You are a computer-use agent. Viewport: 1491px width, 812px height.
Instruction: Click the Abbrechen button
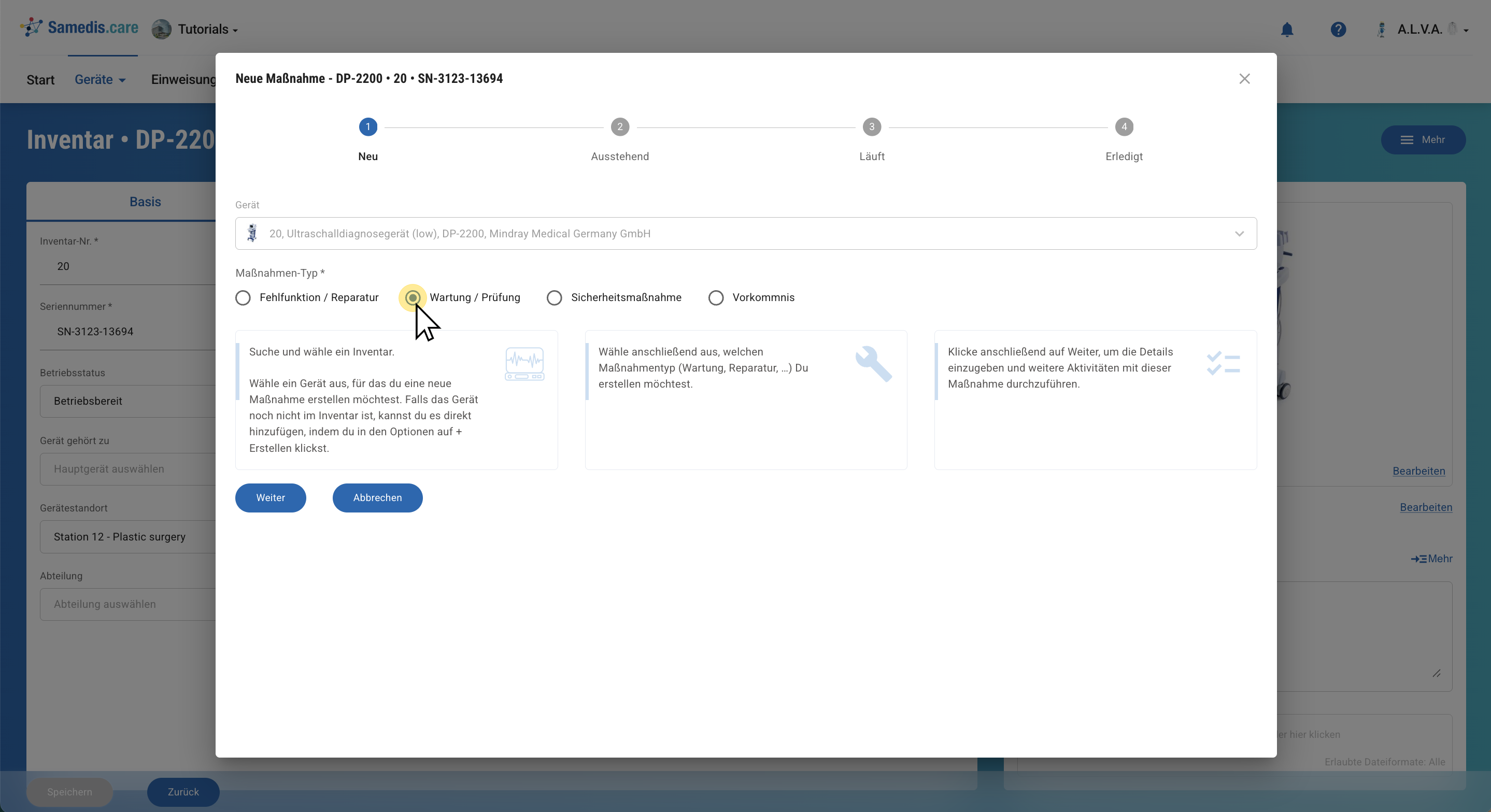tap(377, 498)
